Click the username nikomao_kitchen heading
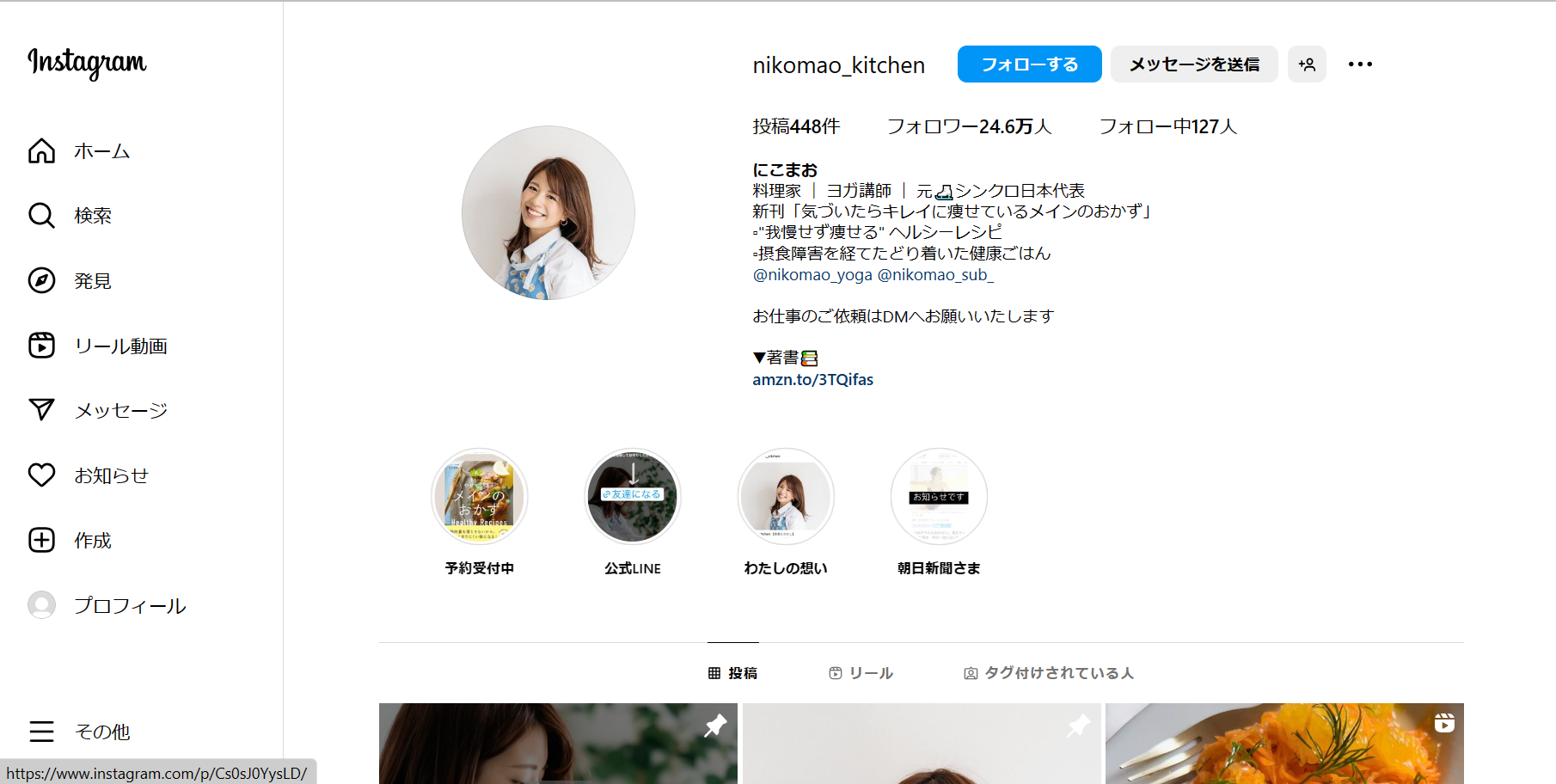Screen dimensions: 1556x784 click(x=839, y=65)
